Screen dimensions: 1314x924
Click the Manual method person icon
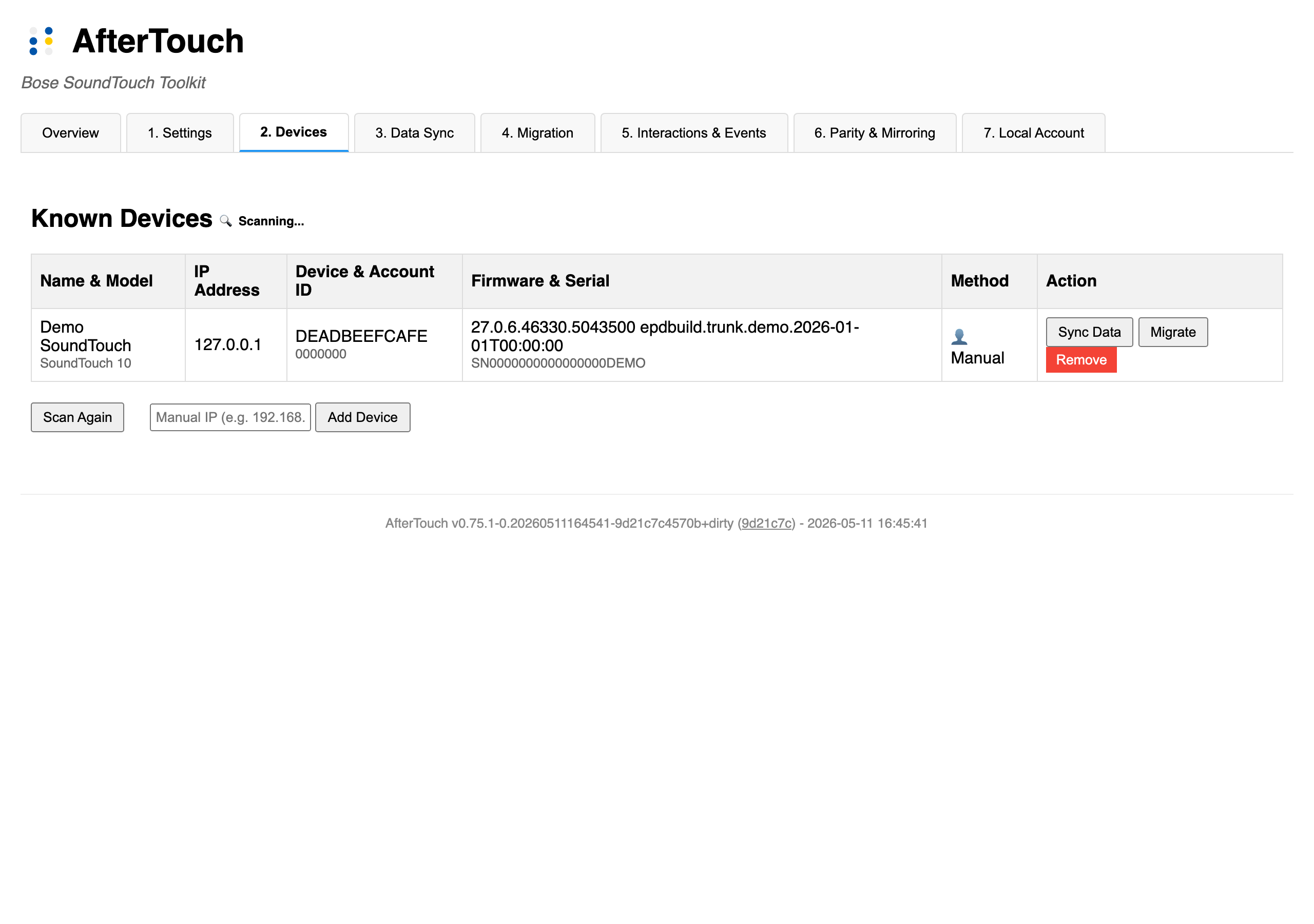959,337
